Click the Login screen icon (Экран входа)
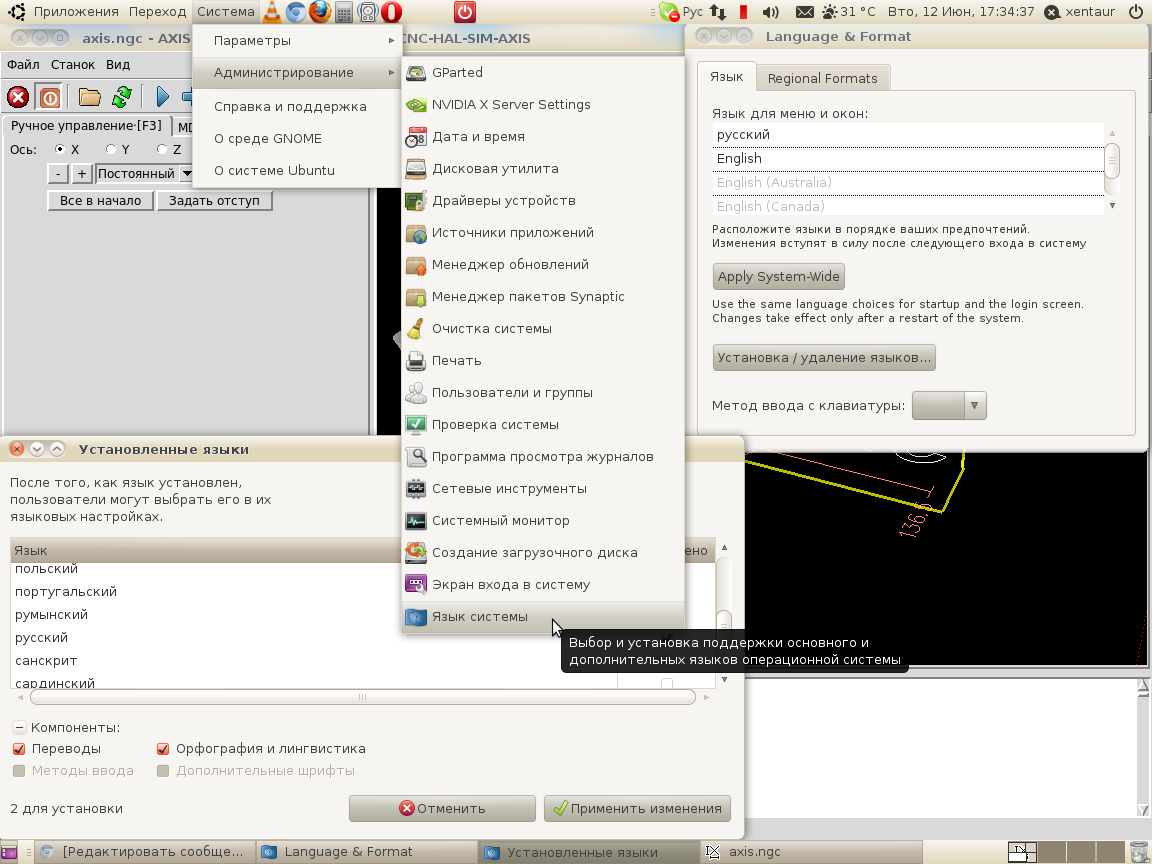Image resolution: width=1152 pixels, height=864 pixels. (x=416, y=585)
